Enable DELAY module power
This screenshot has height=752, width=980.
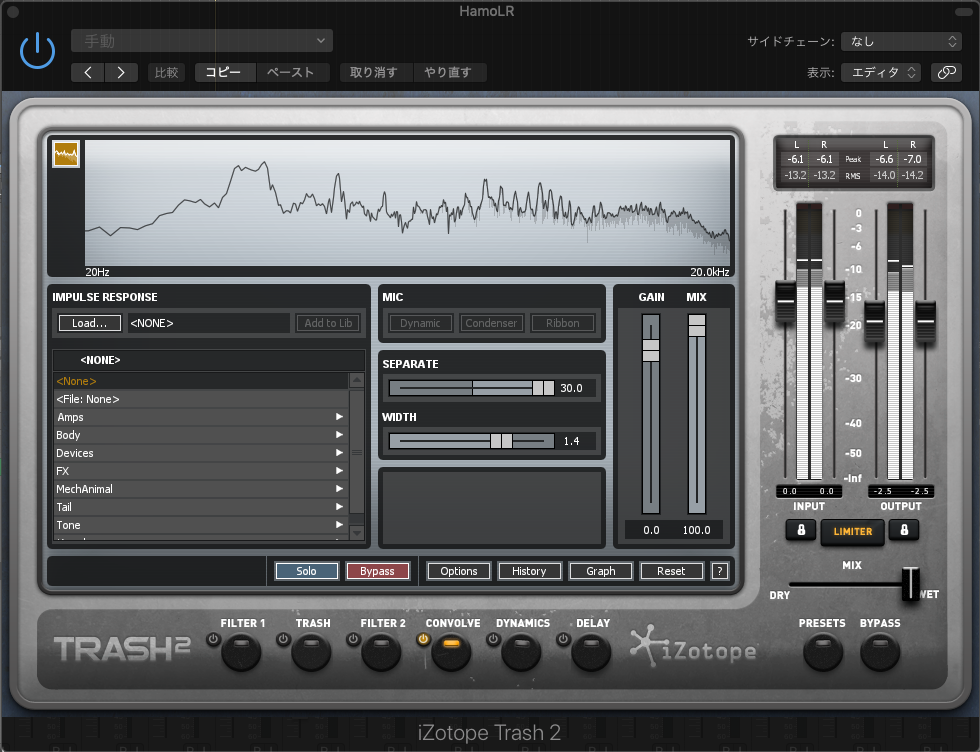click(x=563, y=639)
